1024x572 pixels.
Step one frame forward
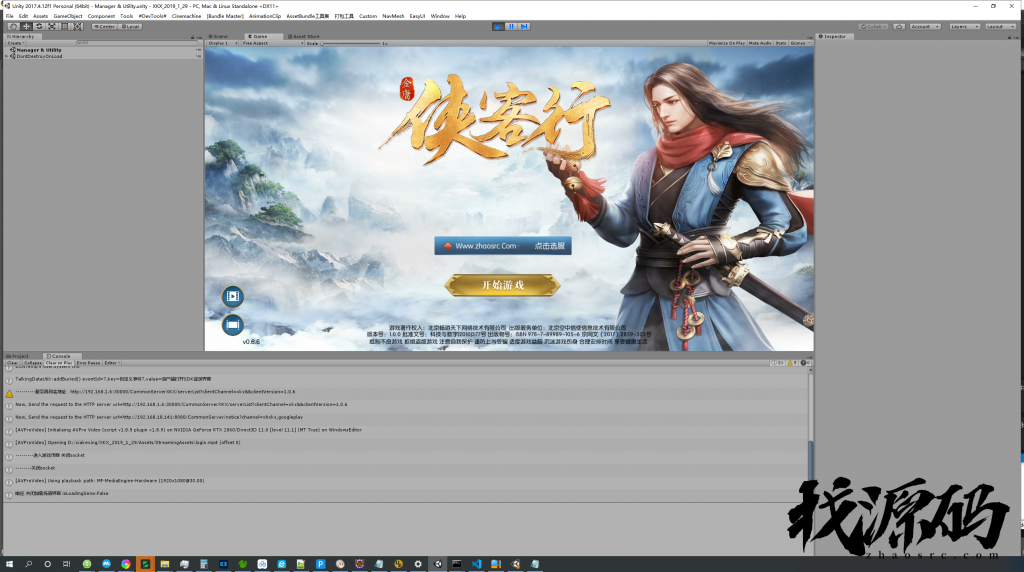tap(524, 26)
